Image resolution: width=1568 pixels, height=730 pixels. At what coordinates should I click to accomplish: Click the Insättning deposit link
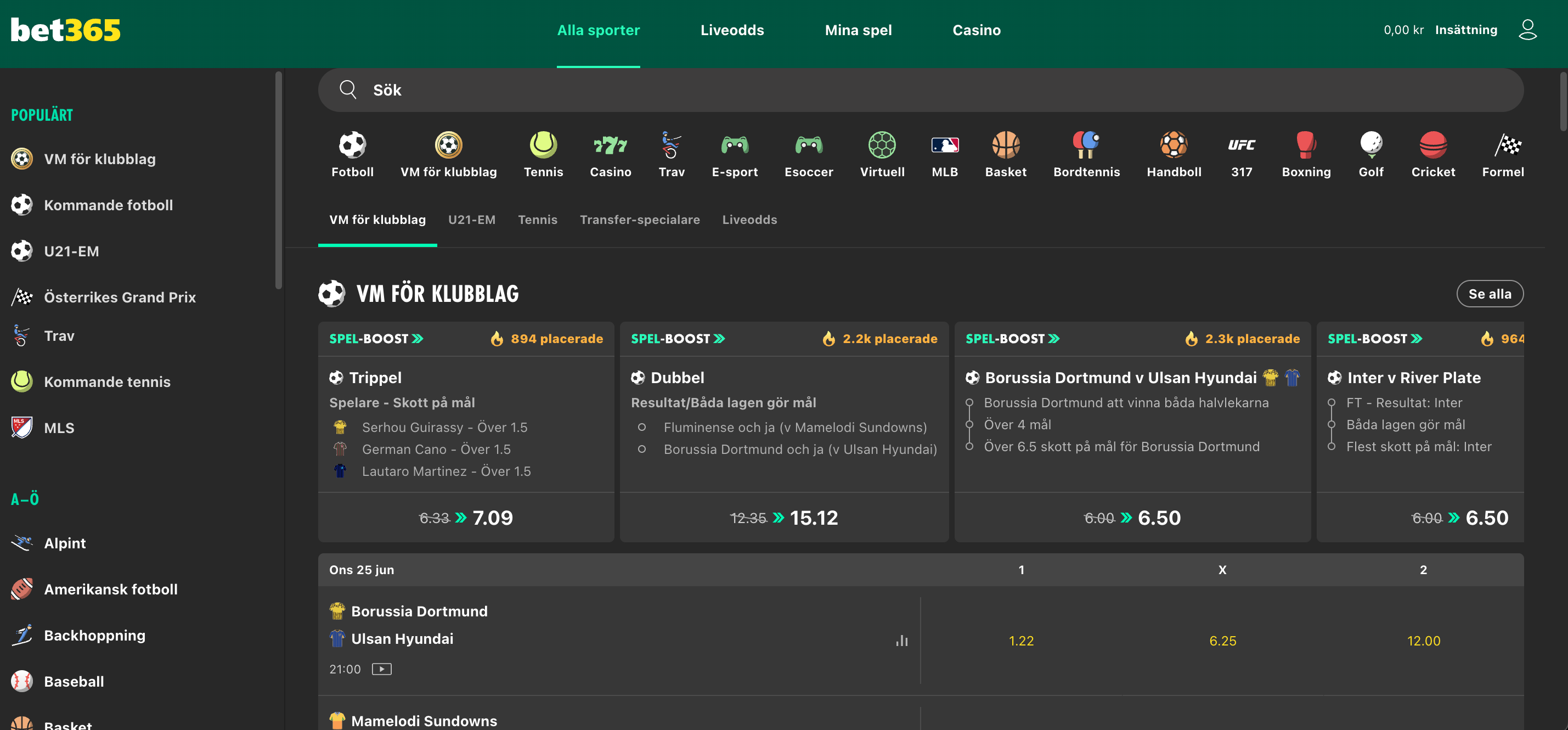click(1466, 30)
